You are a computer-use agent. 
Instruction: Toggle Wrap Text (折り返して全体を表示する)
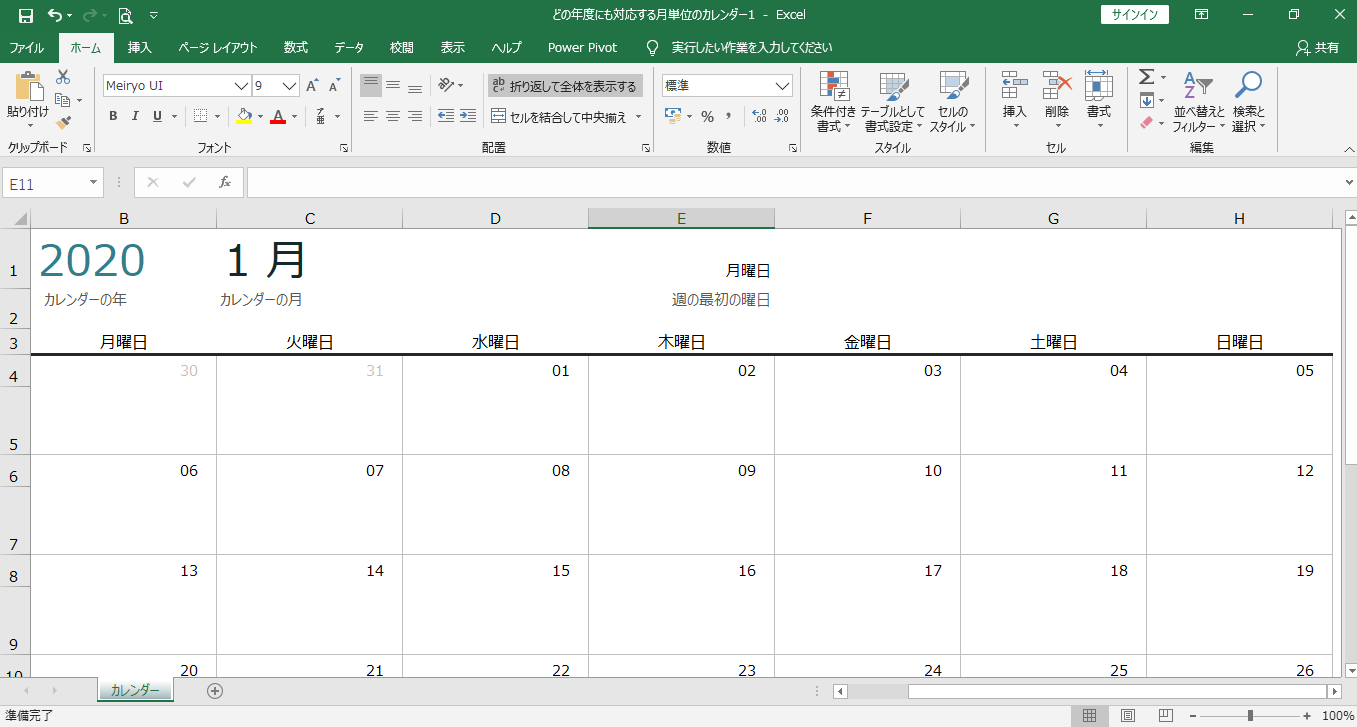pos(565,86)
